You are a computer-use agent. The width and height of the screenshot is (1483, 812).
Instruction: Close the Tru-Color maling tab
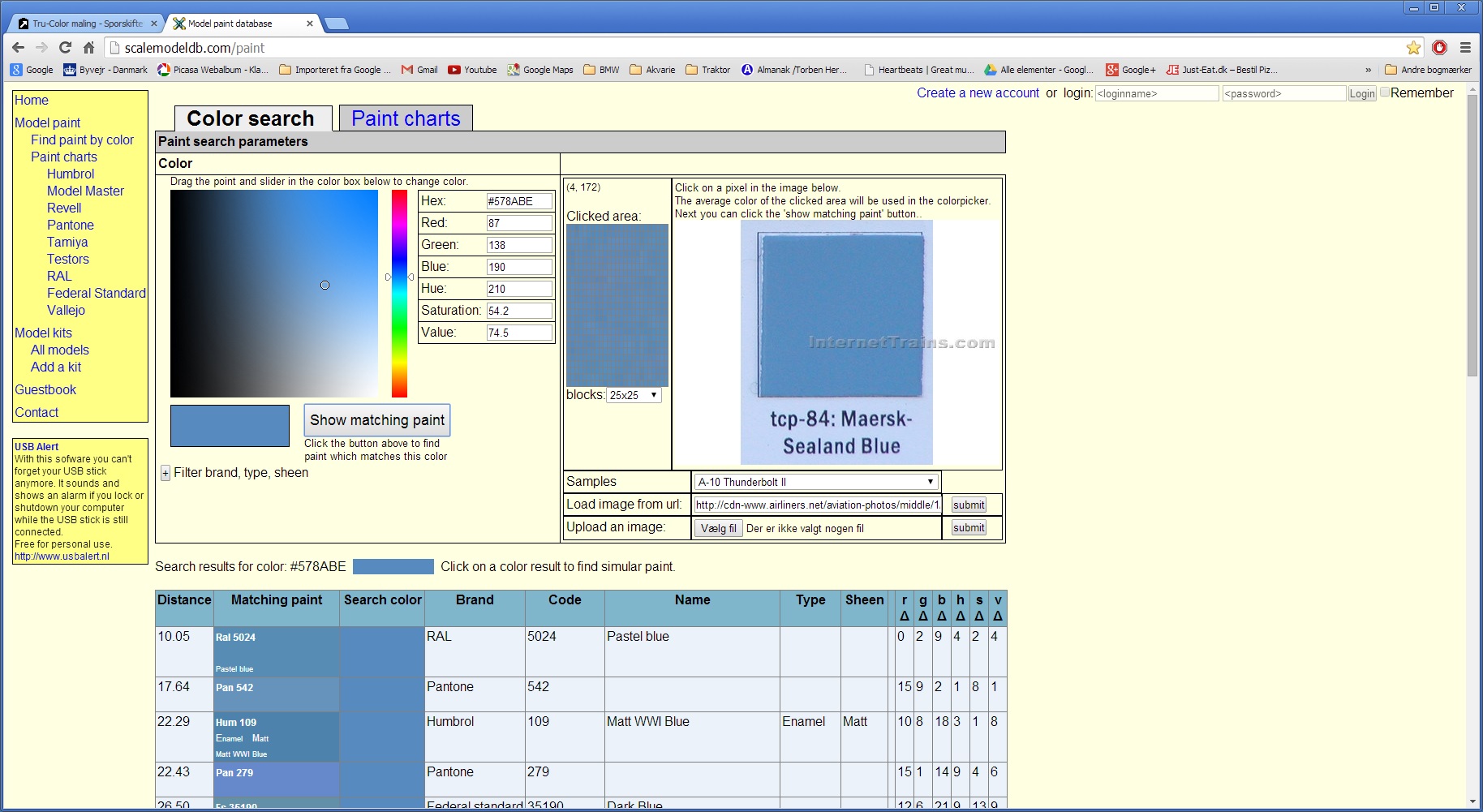tap(154, 24)
